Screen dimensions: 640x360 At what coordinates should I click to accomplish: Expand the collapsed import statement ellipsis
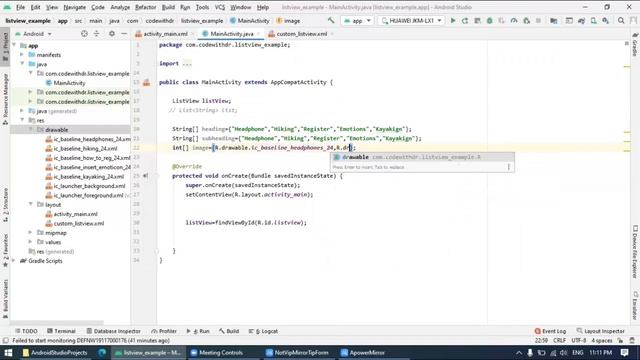[x=187, y=64]
